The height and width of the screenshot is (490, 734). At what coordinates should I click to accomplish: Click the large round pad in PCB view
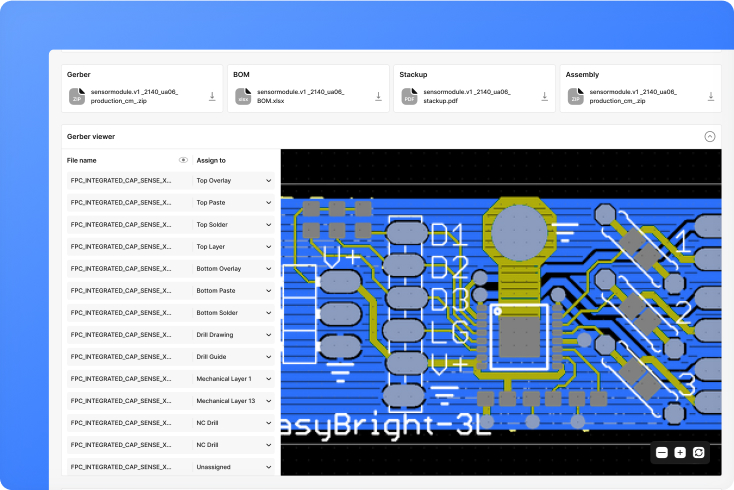(519, 233)
